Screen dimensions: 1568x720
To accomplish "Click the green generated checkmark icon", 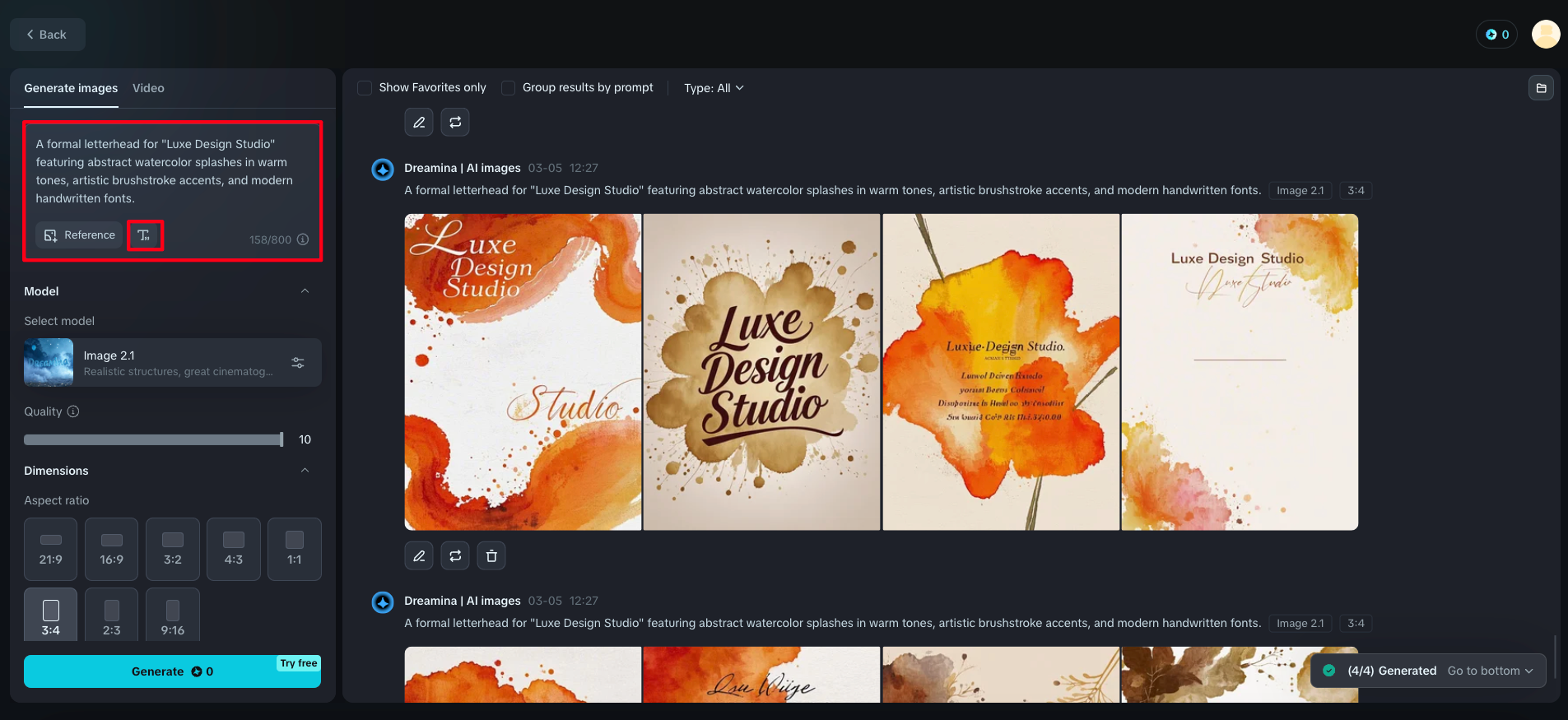I will tap(1328, 671).
